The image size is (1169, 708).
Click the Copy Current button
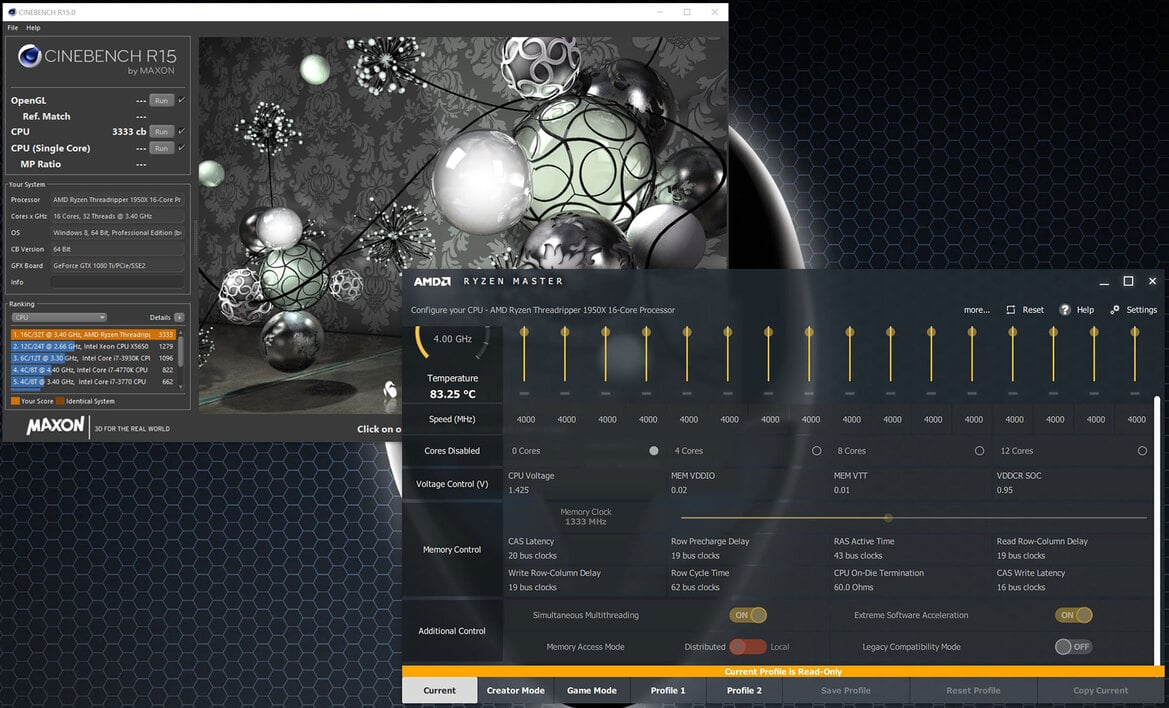pos(1100,690)
